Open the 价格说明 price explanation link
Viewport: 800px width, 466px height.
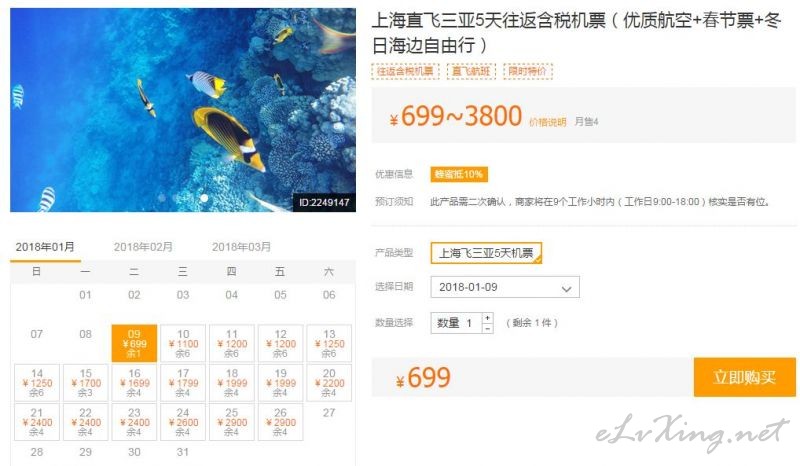pyautogui.click(x=547, y=122)
